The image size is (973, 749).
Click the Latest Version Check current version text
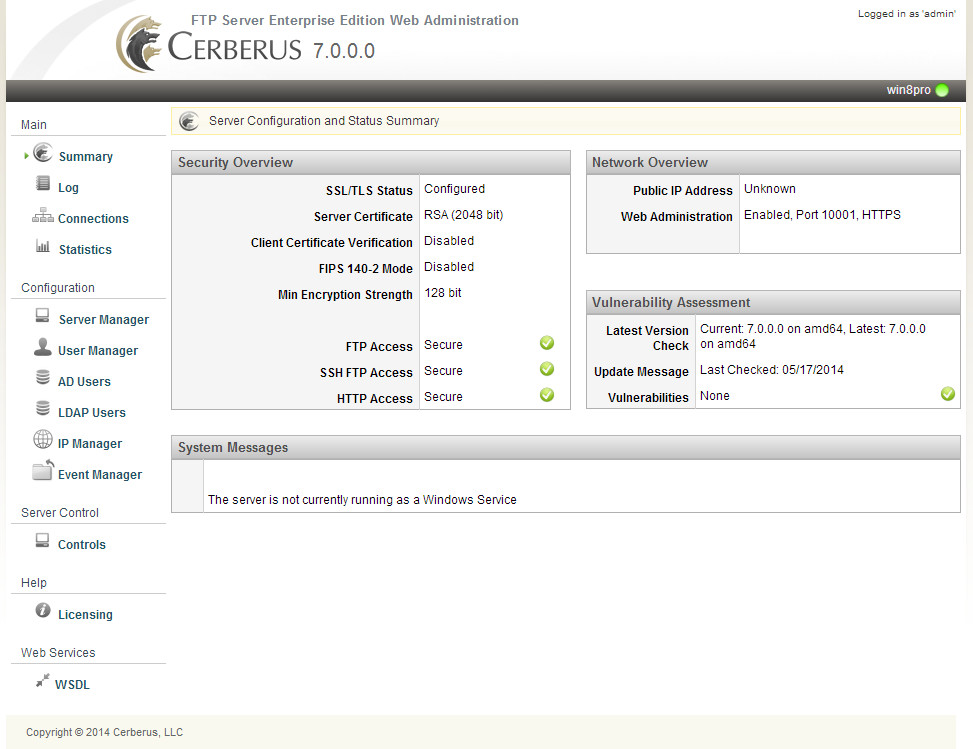pyautogui.click(x=813, y=336)
